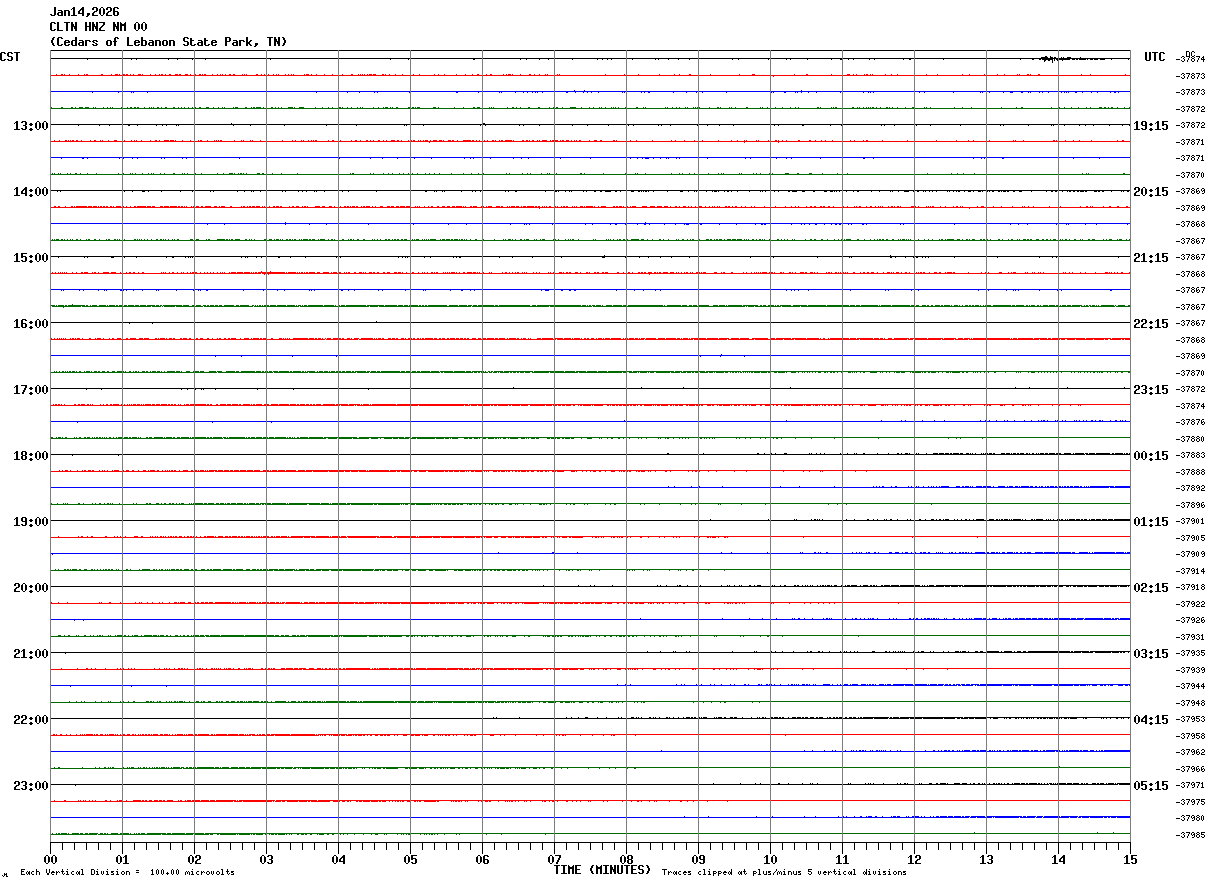Click the date label Jan14,2026
Viewport: 1210px width, 886px height.
[x=84, y=12]
